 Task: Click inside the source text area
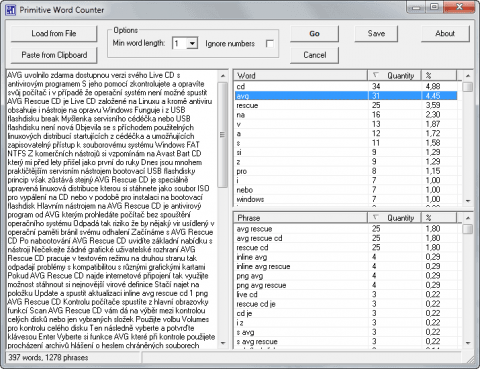pyautogui.click(x=112, y=209)
